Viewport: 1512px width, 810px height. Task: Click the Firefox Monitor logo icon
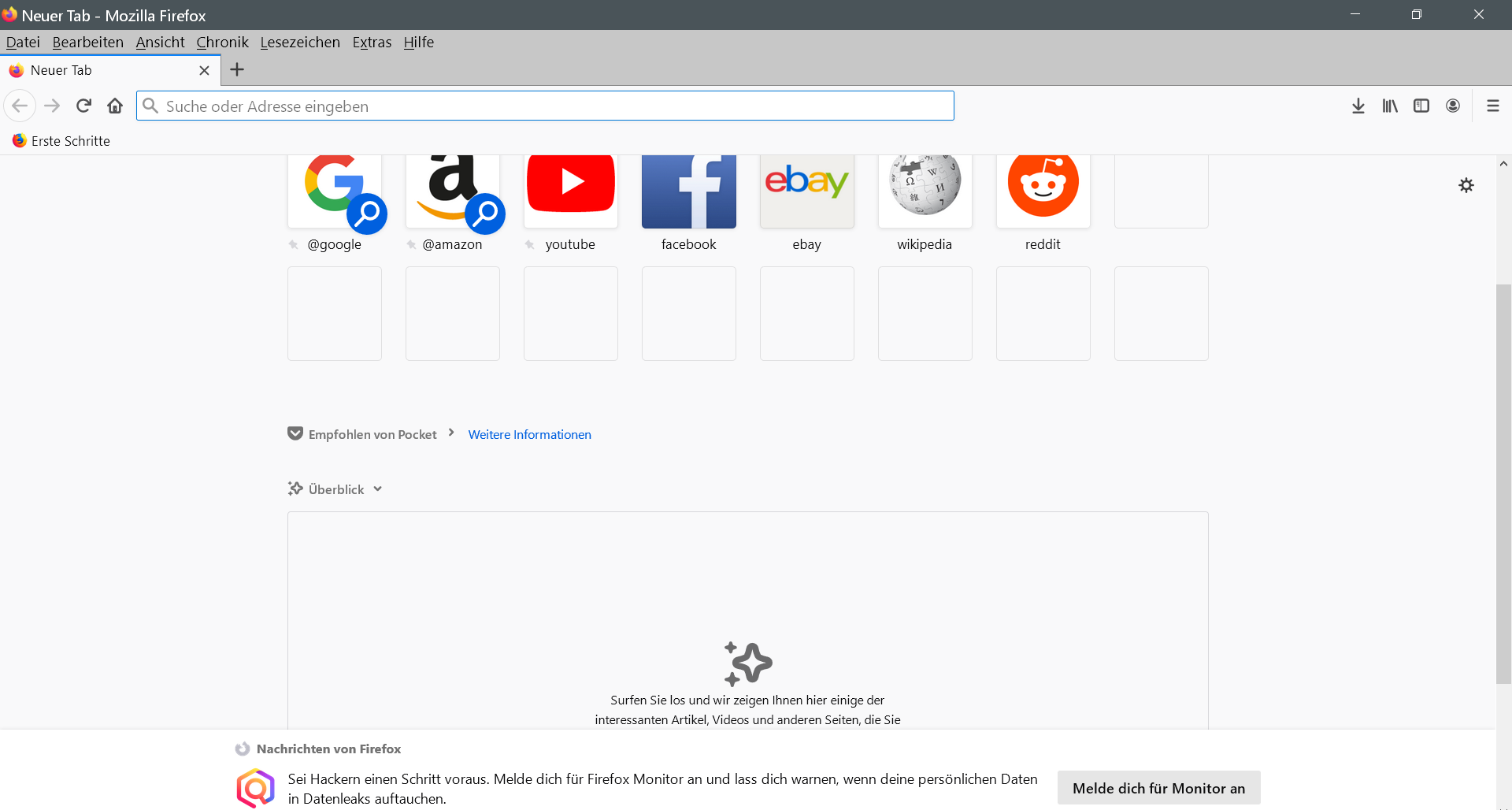(x=256, y=788)
